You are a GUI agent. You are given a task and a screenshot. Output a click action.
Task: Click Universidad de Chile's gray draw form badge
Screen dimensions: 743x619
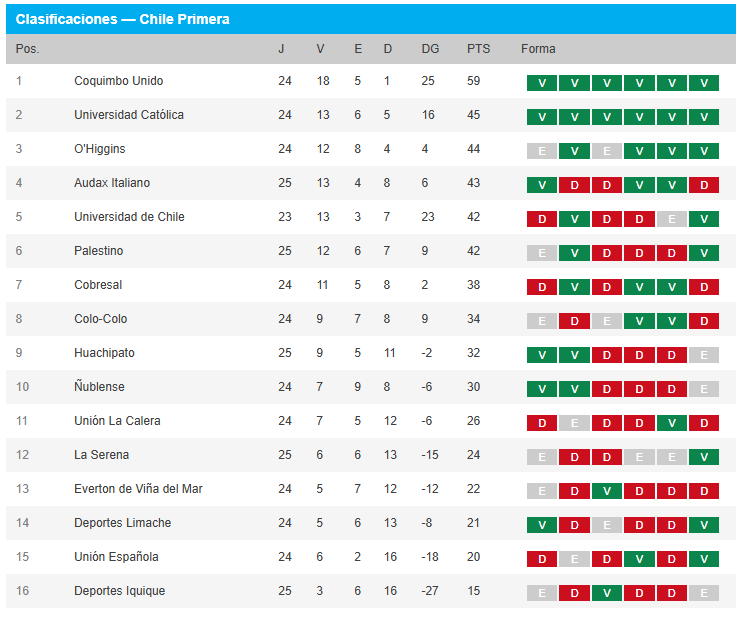pyautogui.click(x=671, y=219)
